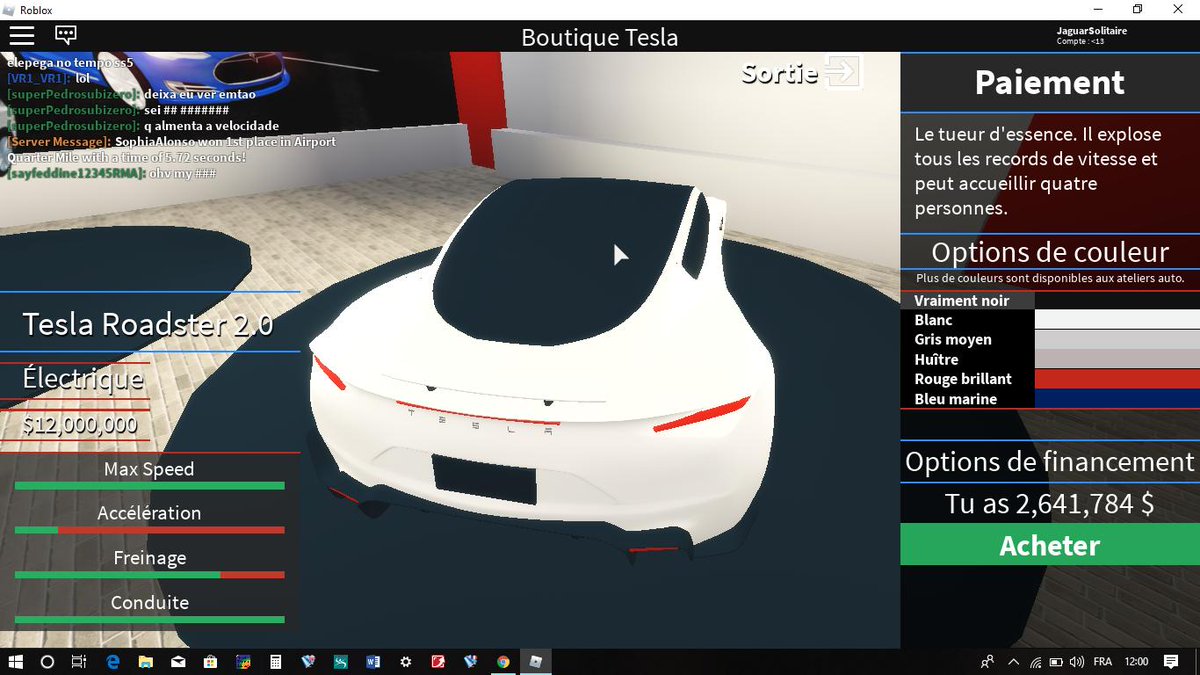The height and width of the screenshot is (675, 1200).
Task: Click the Paiement panel header
Action: [x=1050, y=82]
